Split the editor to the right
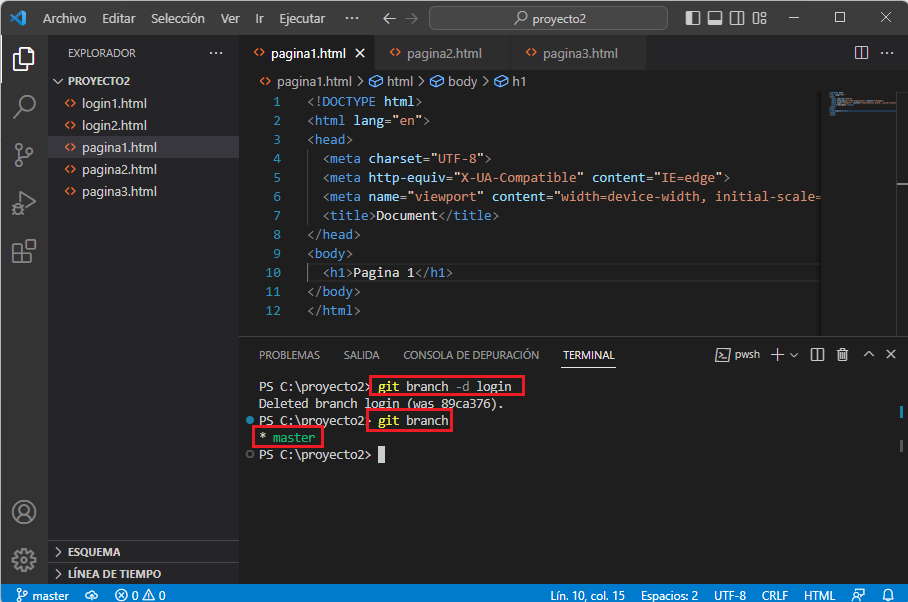The image size is (908, 602). point(861,53)
